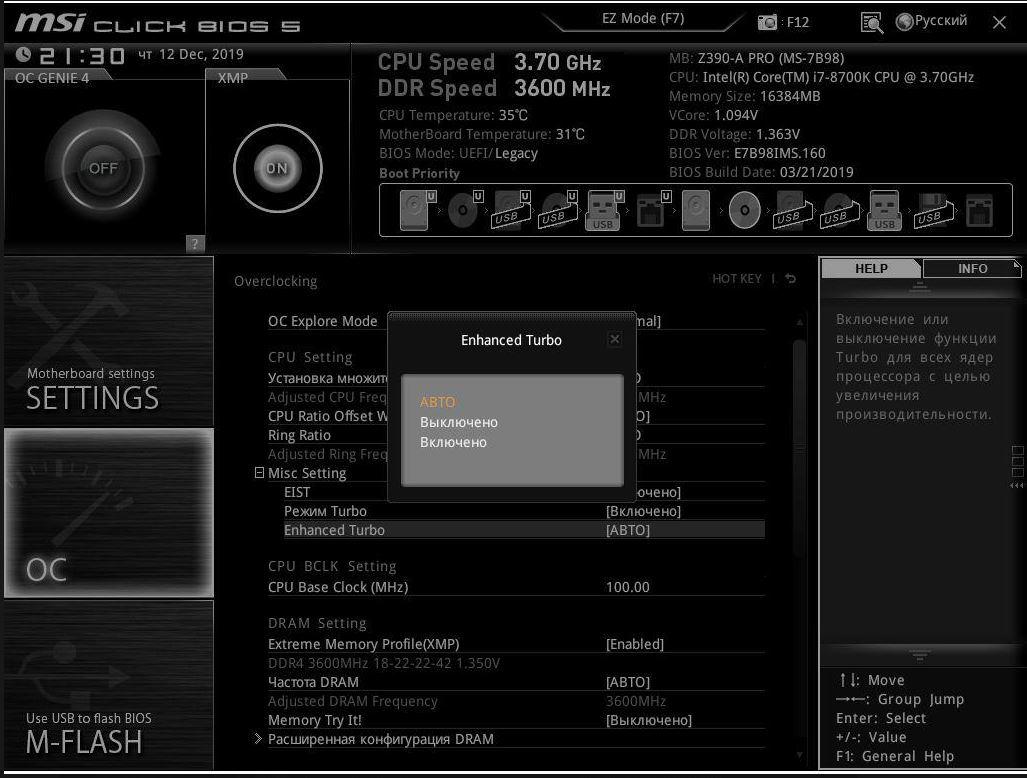
Task: Select the UEFI hard disk boot device icon
Action: tap(417, 210)
